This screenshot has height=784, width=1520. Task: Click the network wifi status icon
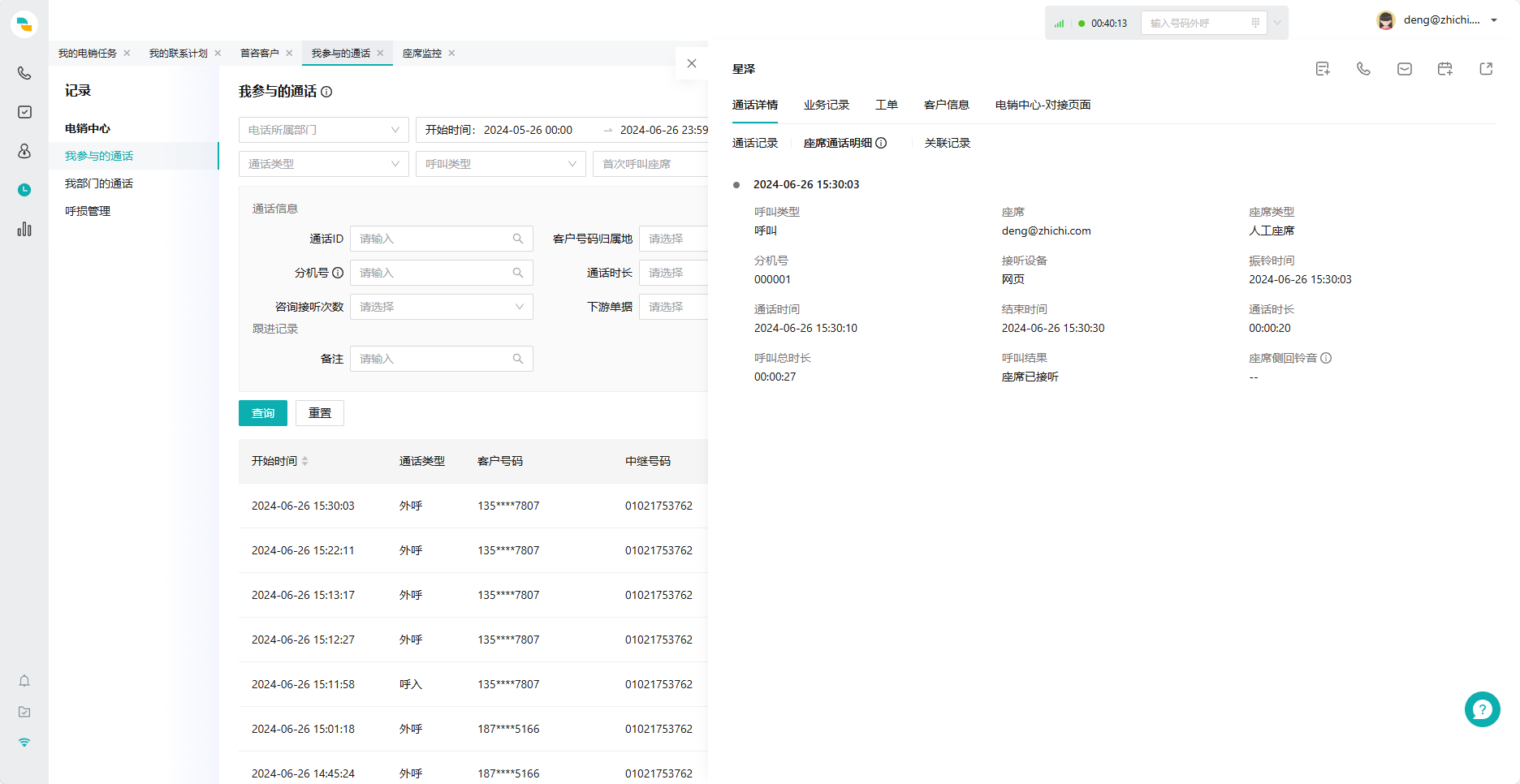[24, 743]
